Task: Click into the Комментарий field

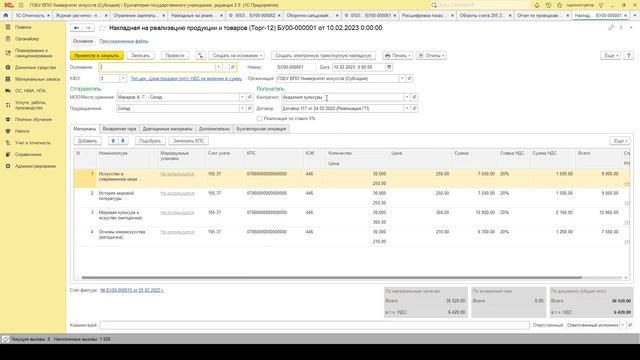Action: pyautogui.click(x=314, y=325)
